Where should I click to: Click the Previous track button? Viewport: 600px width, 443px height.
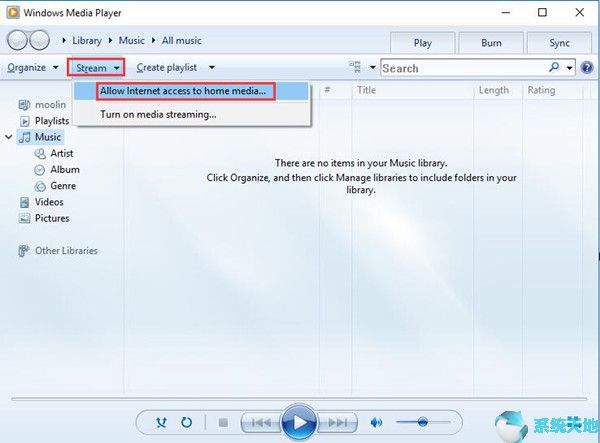tap(261, 423)
